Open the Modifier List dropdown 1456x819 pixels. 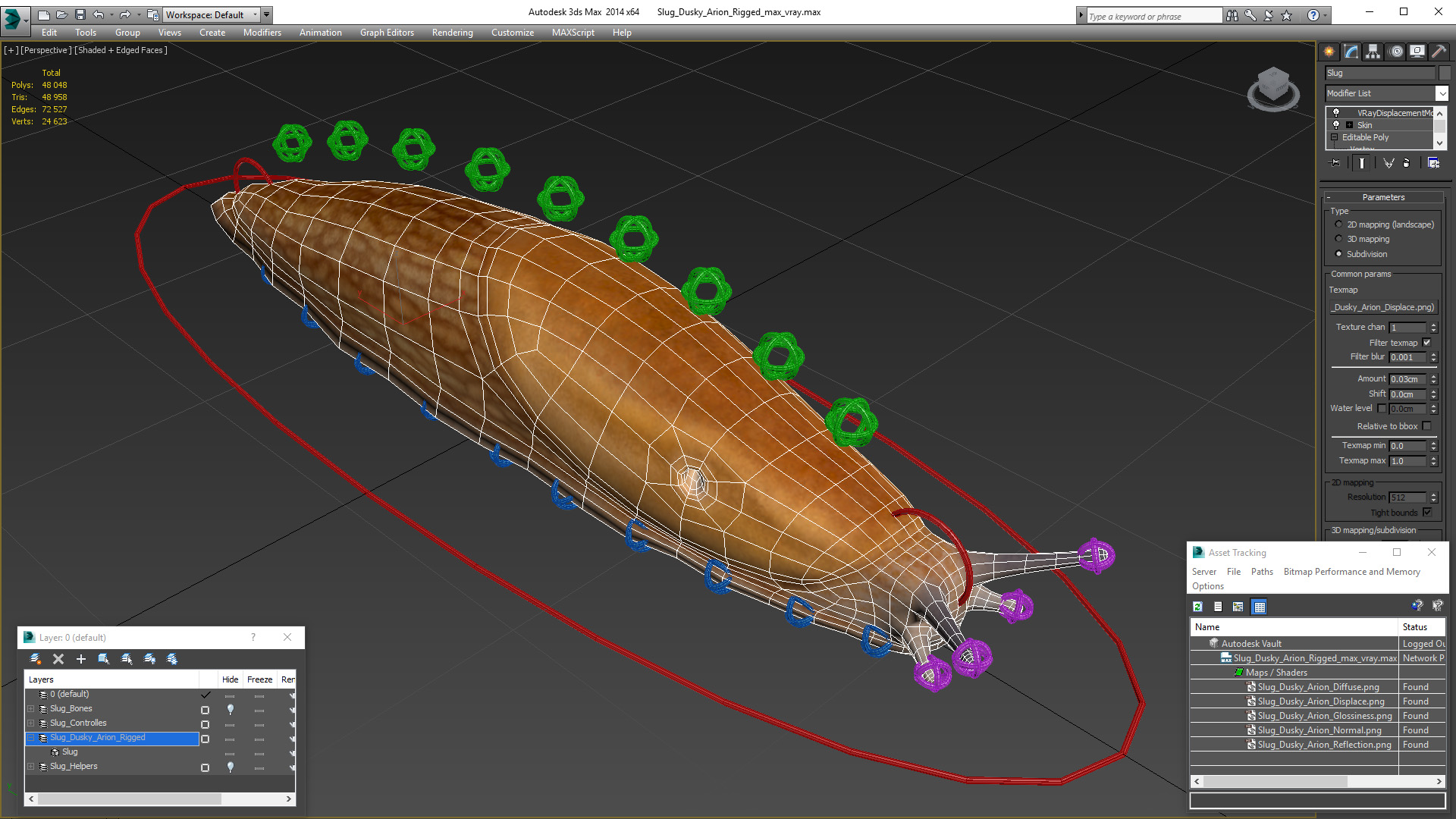[1442, 93]
